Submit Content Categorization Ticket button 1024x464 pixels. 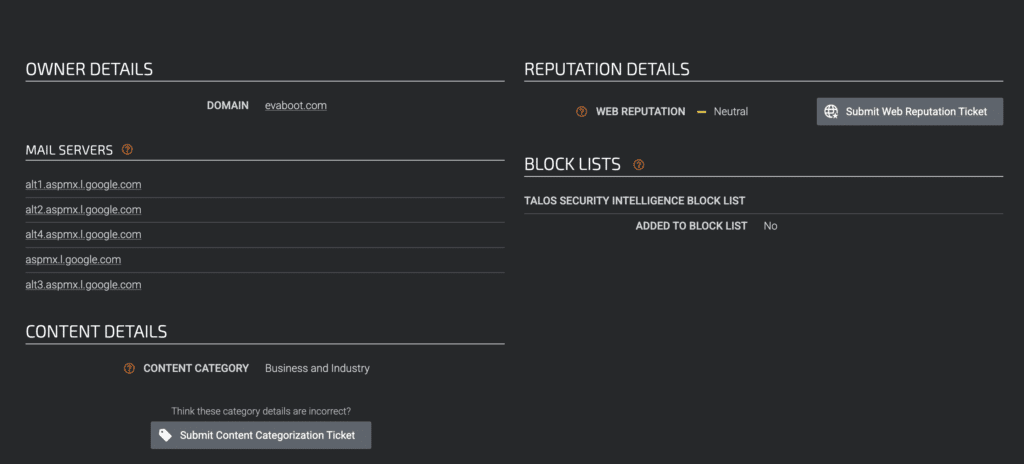[x=261, y=435]
